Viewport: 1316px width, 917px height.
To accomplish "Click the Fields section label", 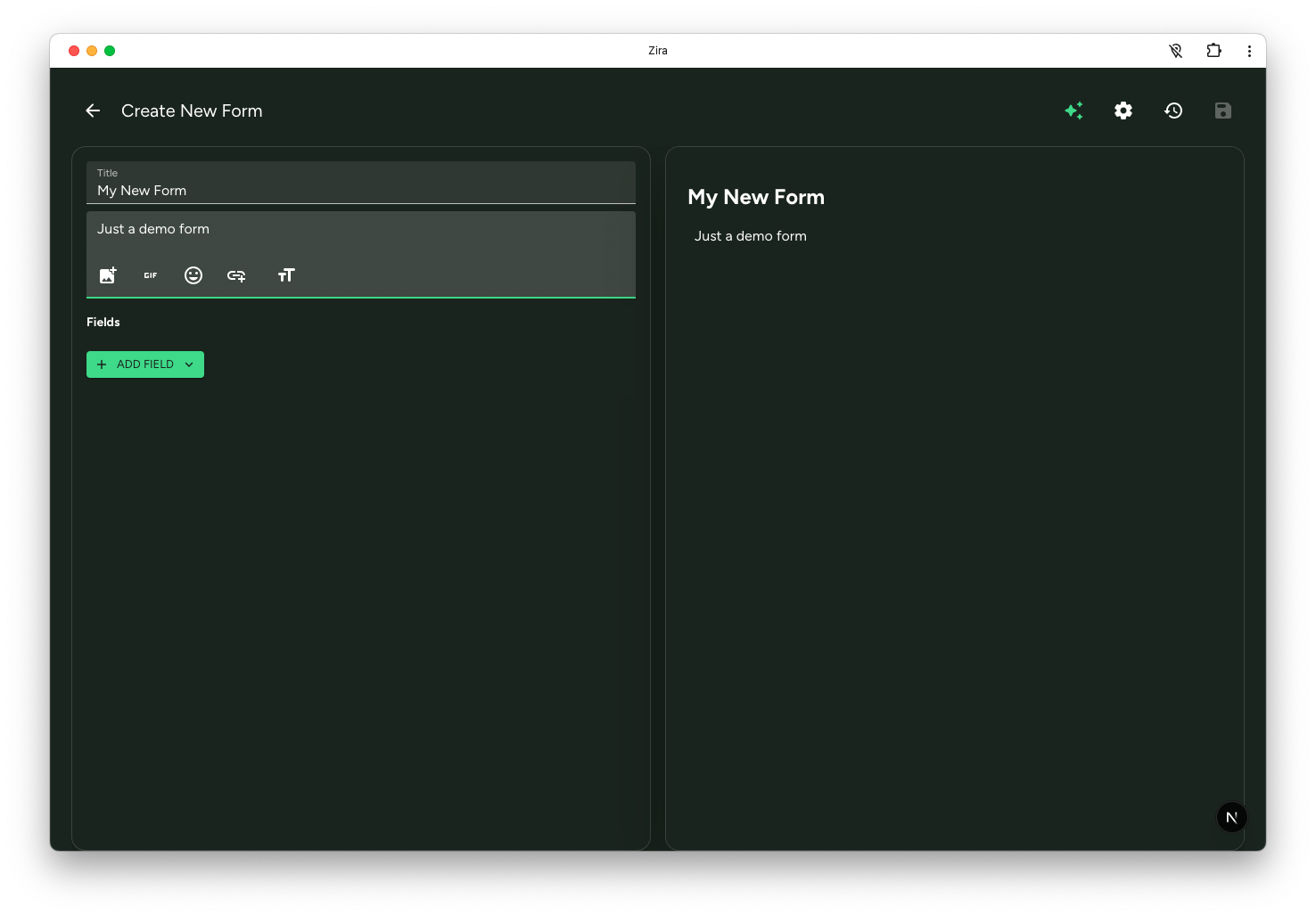I will coord(103,322).
